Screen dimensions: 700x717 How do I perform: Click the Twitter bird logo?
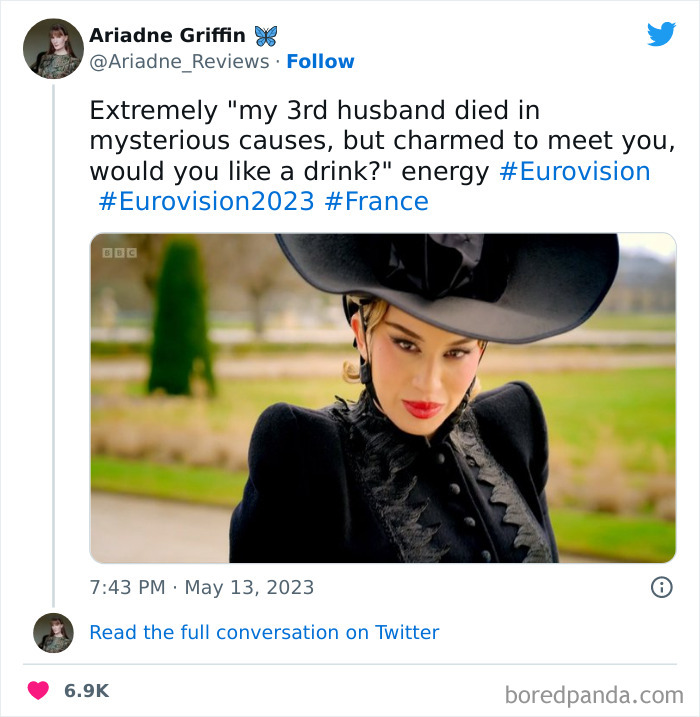tap(661, 35)
